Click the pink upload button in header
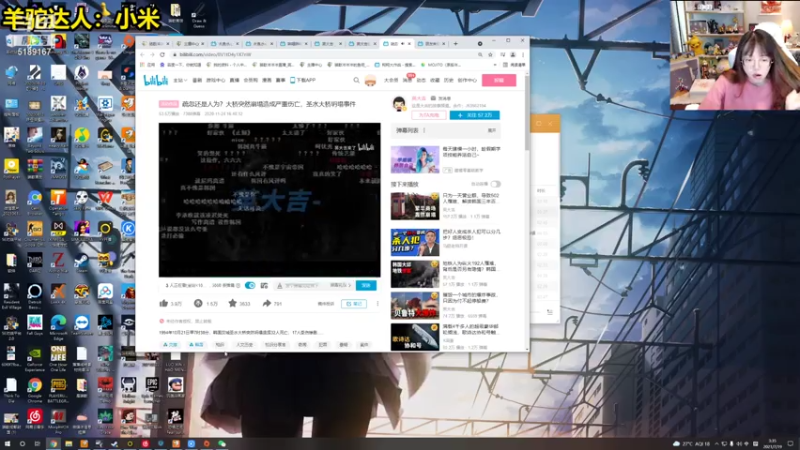800x450 pixels. pyautogui.click(x=498, y=80)
